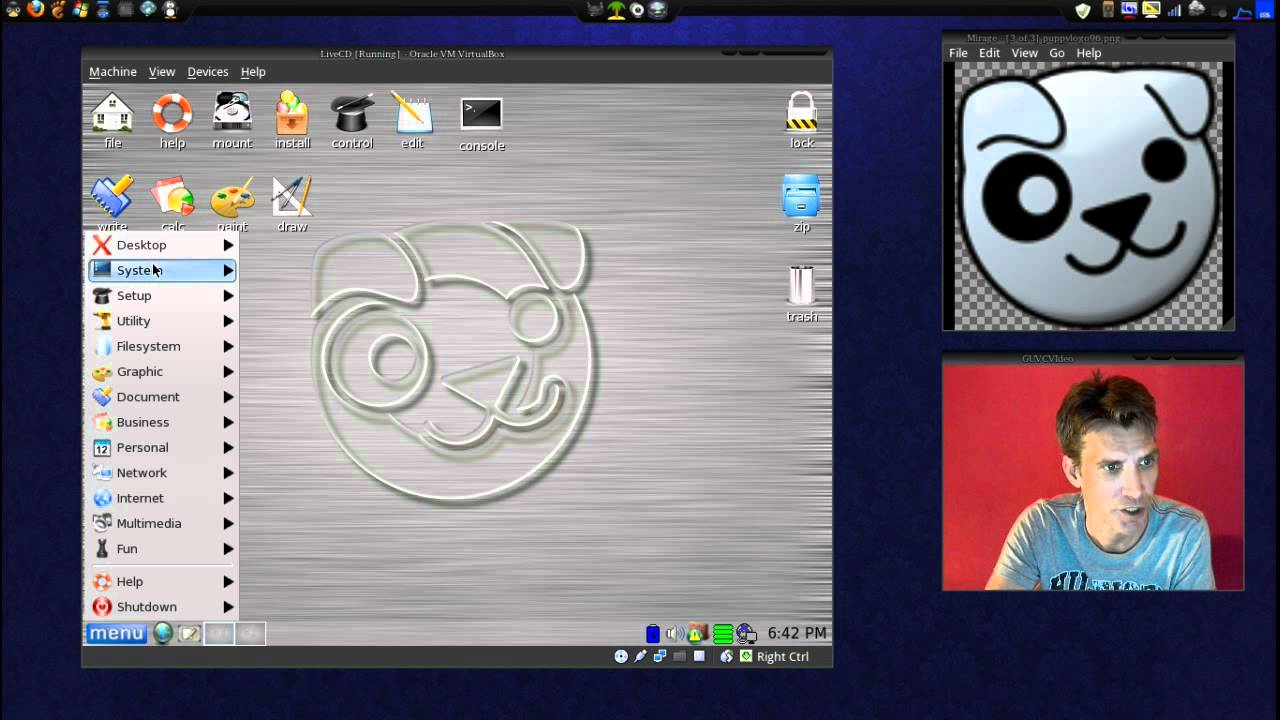The image size is (1280, 720).
Task: Click the Tux penguin icon in top panel
Action: 170,9
